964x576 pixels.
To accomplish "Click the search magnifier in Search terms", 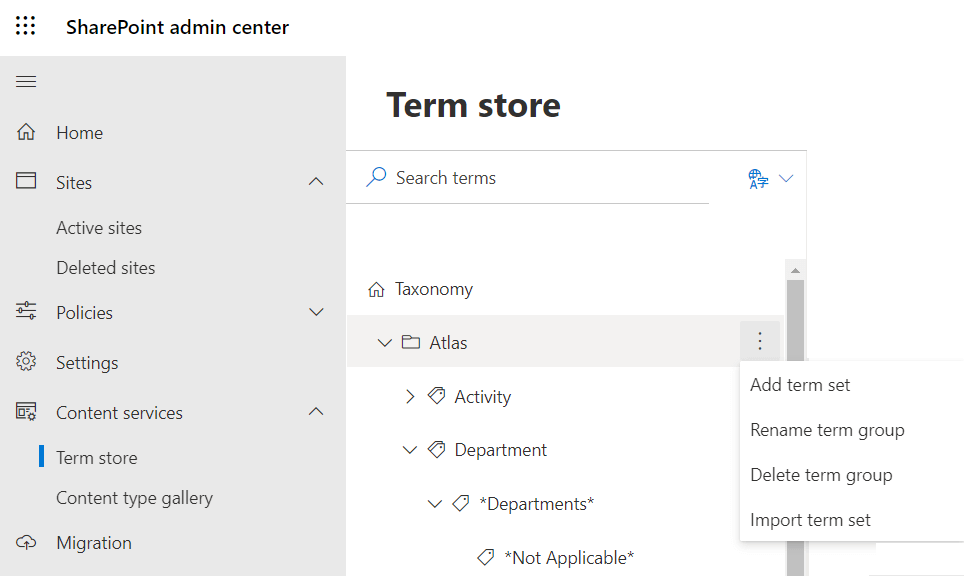I will (375, 177).
